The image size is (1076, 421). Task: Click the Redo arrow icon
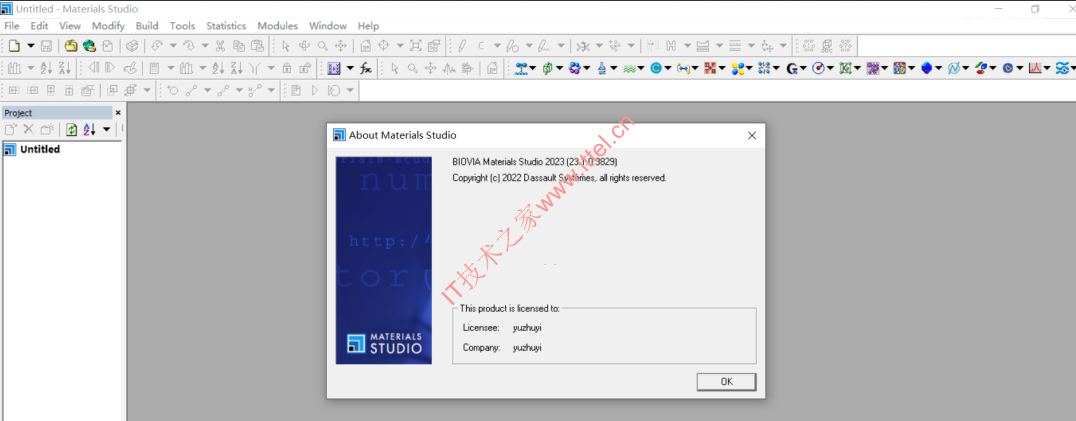[188, 46]
